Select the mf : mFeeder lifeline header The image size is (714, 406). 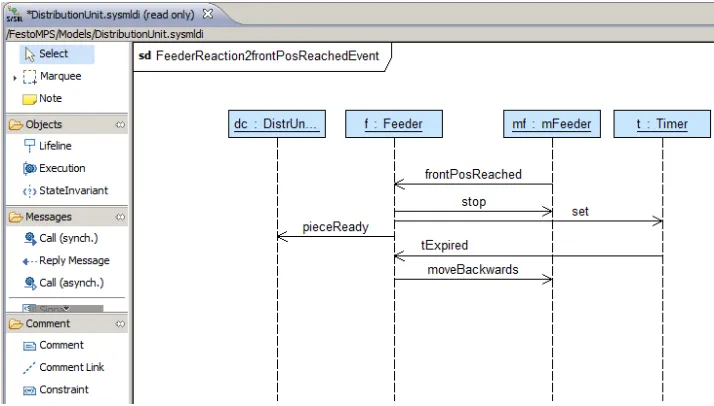[552, 124]
